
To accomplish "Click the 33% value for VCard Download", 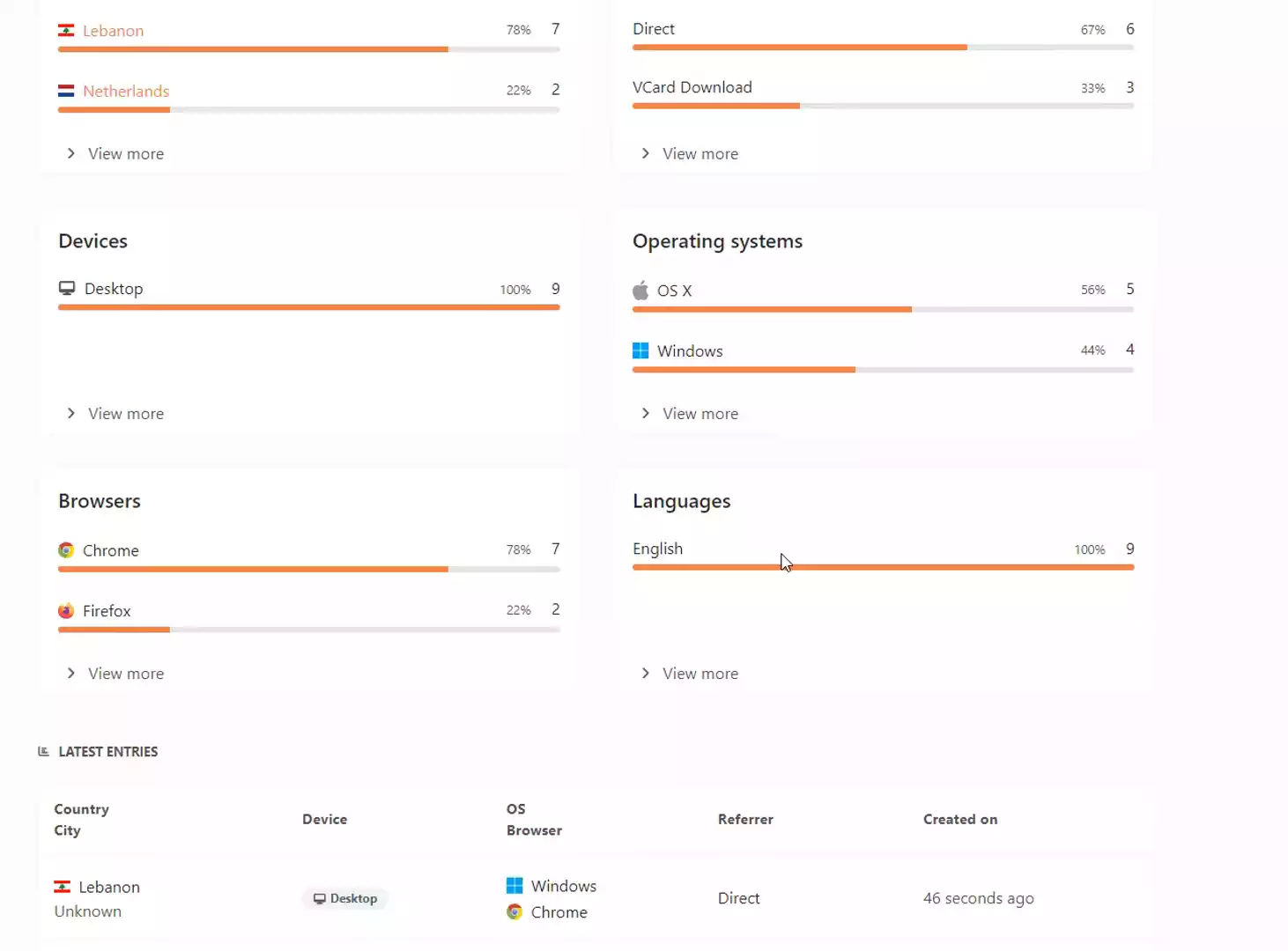I will (x=1093, y=88).
